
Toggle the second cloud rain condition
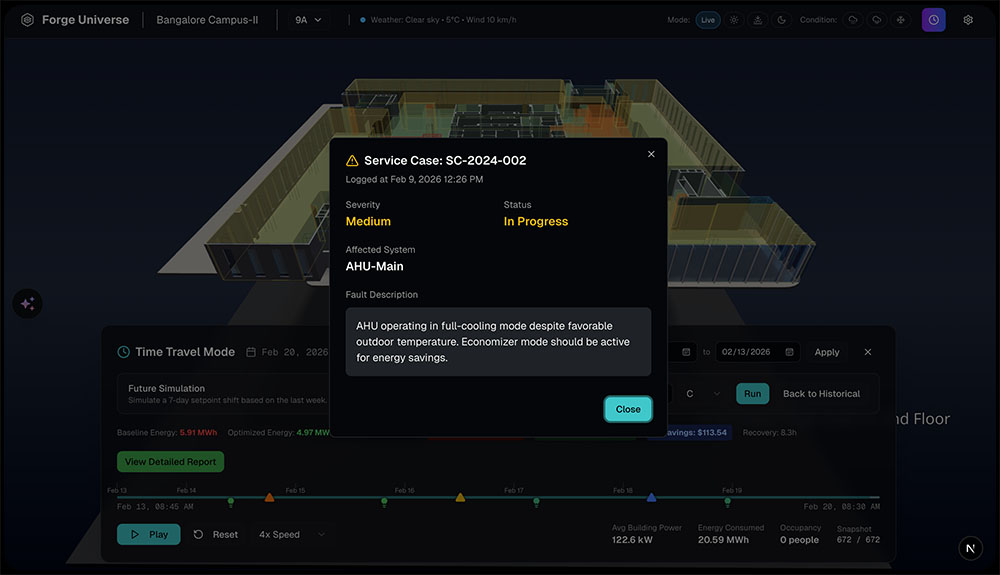coord(876,20)
